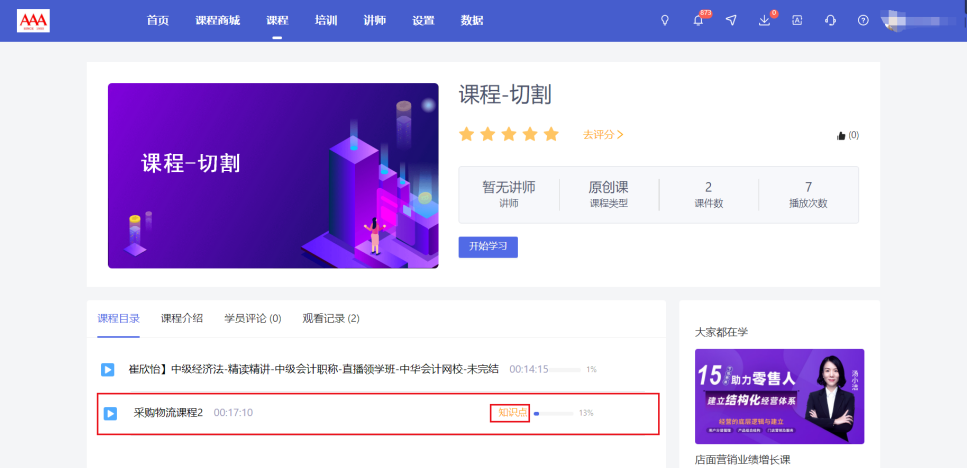
Task: Play the 中级经济法 courseware icon
Action: click(107, 370)
